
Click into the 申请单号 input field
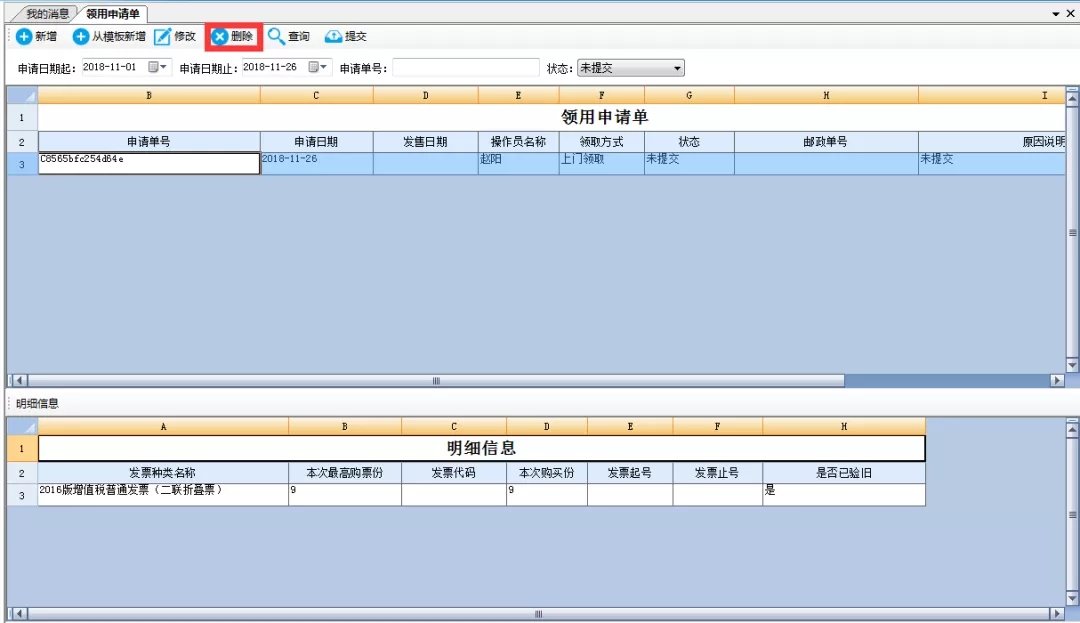(465, 68)
